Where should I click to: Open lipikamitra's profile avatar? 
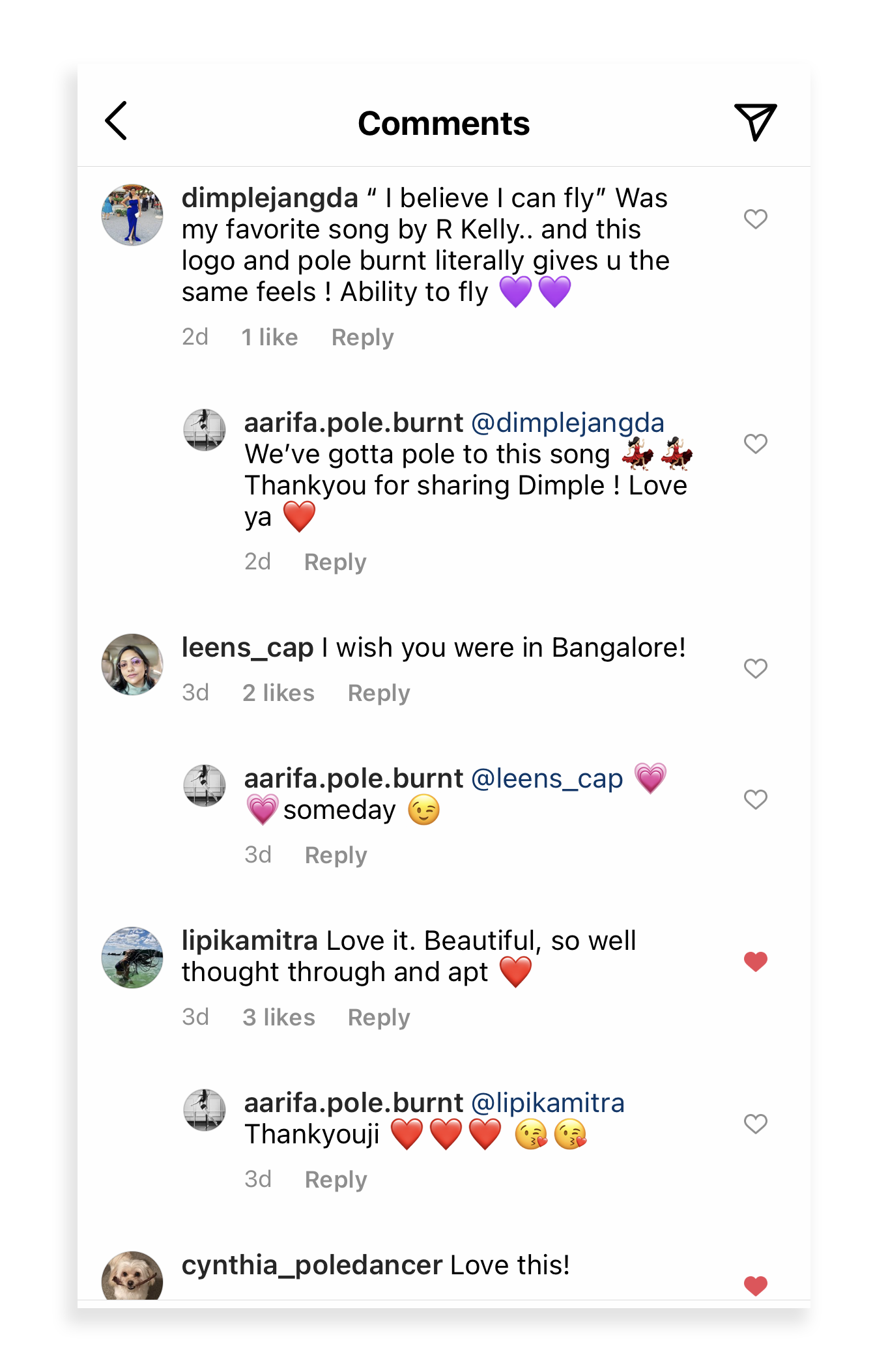(x=132, y=958)
